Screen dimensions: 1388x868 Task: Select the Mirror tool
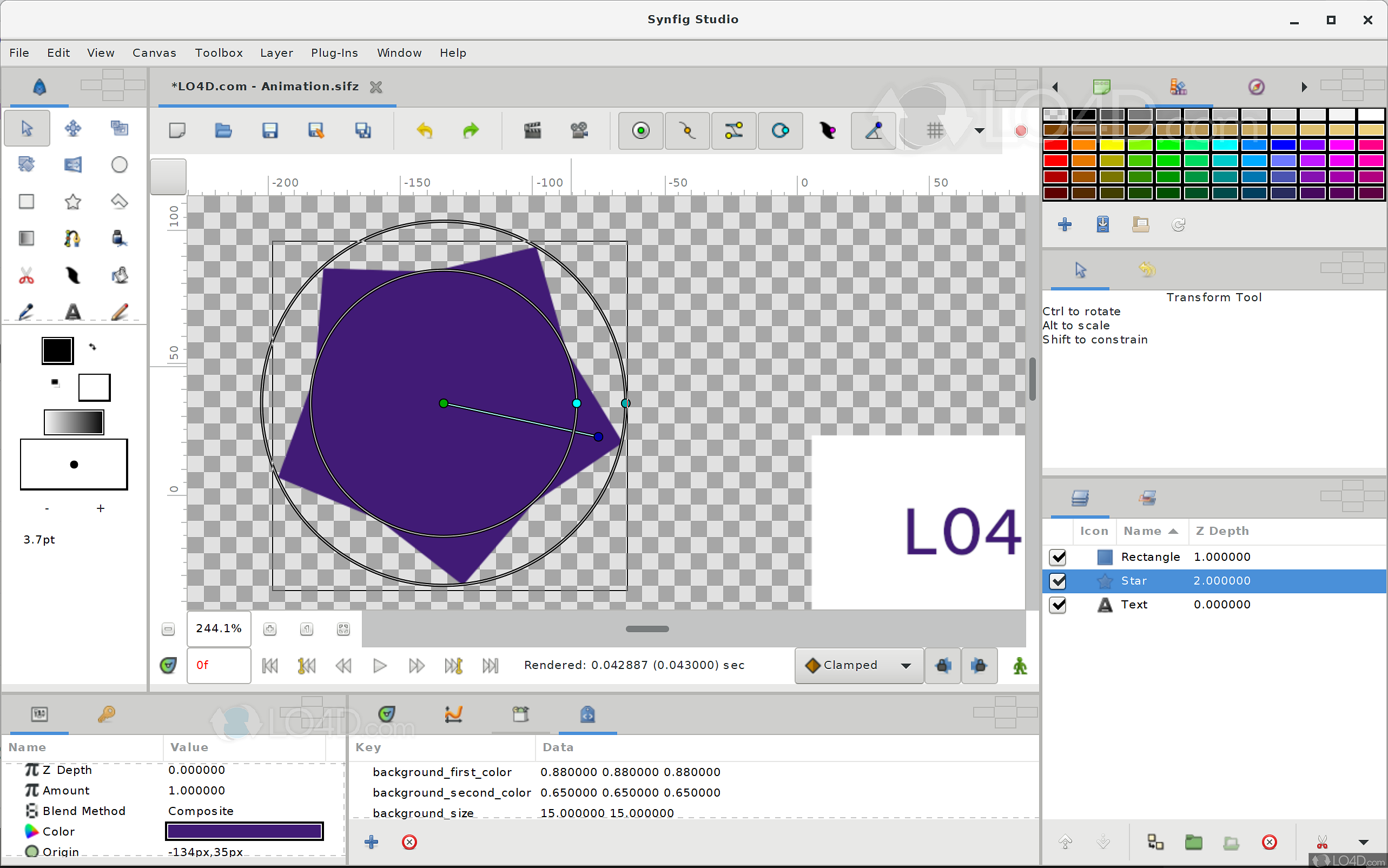[x=73, y=165]
